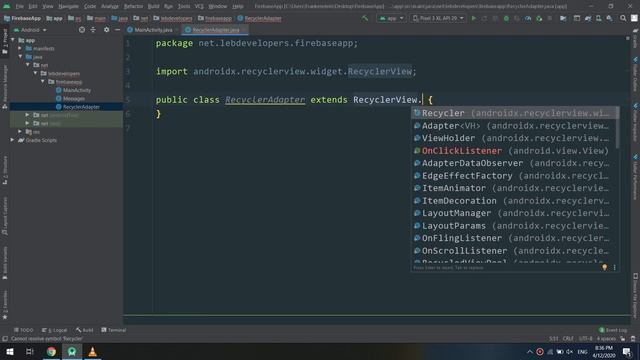
Task: Select OnScrollListener completion suggestion
Action: [514, 251]
